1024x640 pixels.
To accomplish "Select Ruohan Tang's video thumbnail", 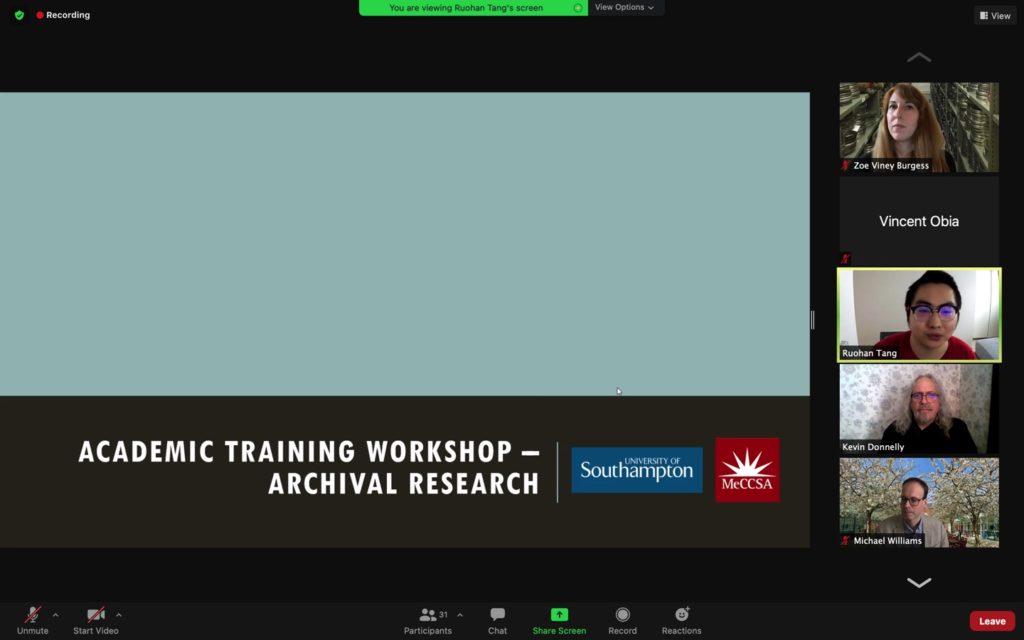I will pos(918,315).
